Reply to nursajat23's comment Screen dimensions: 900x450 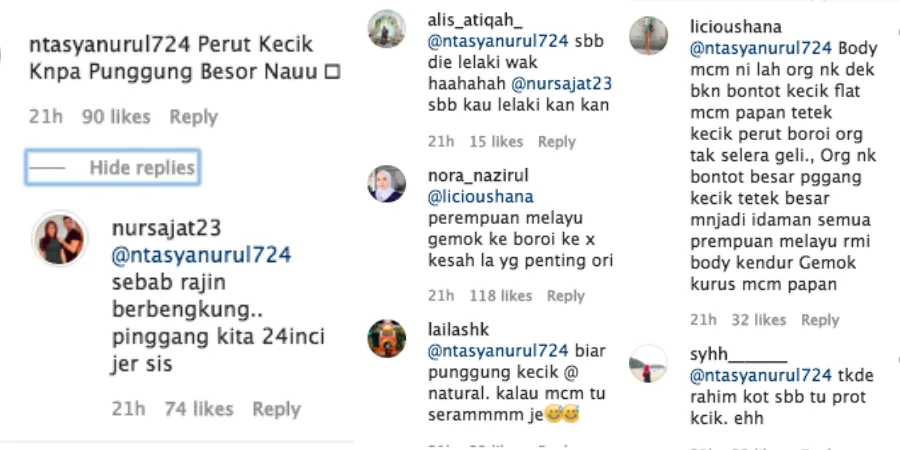[277, 409]
